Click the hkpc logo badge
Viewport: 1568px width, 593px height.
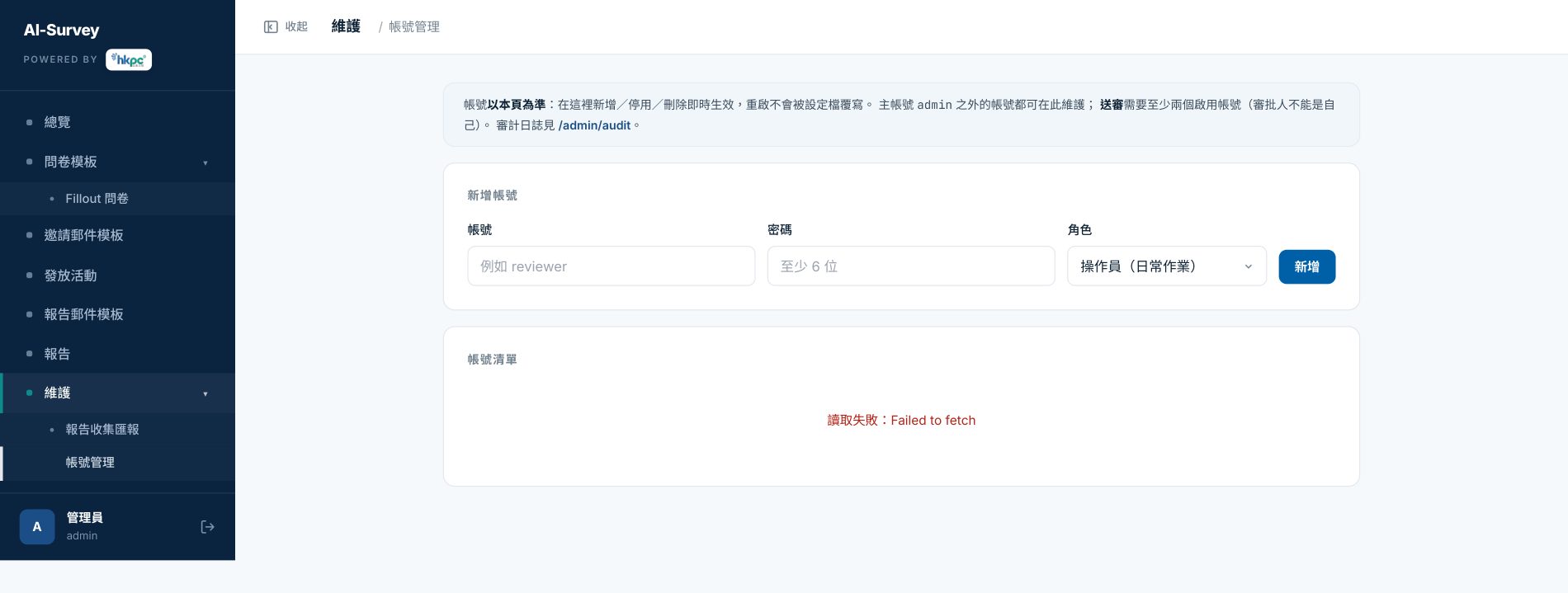129,59
